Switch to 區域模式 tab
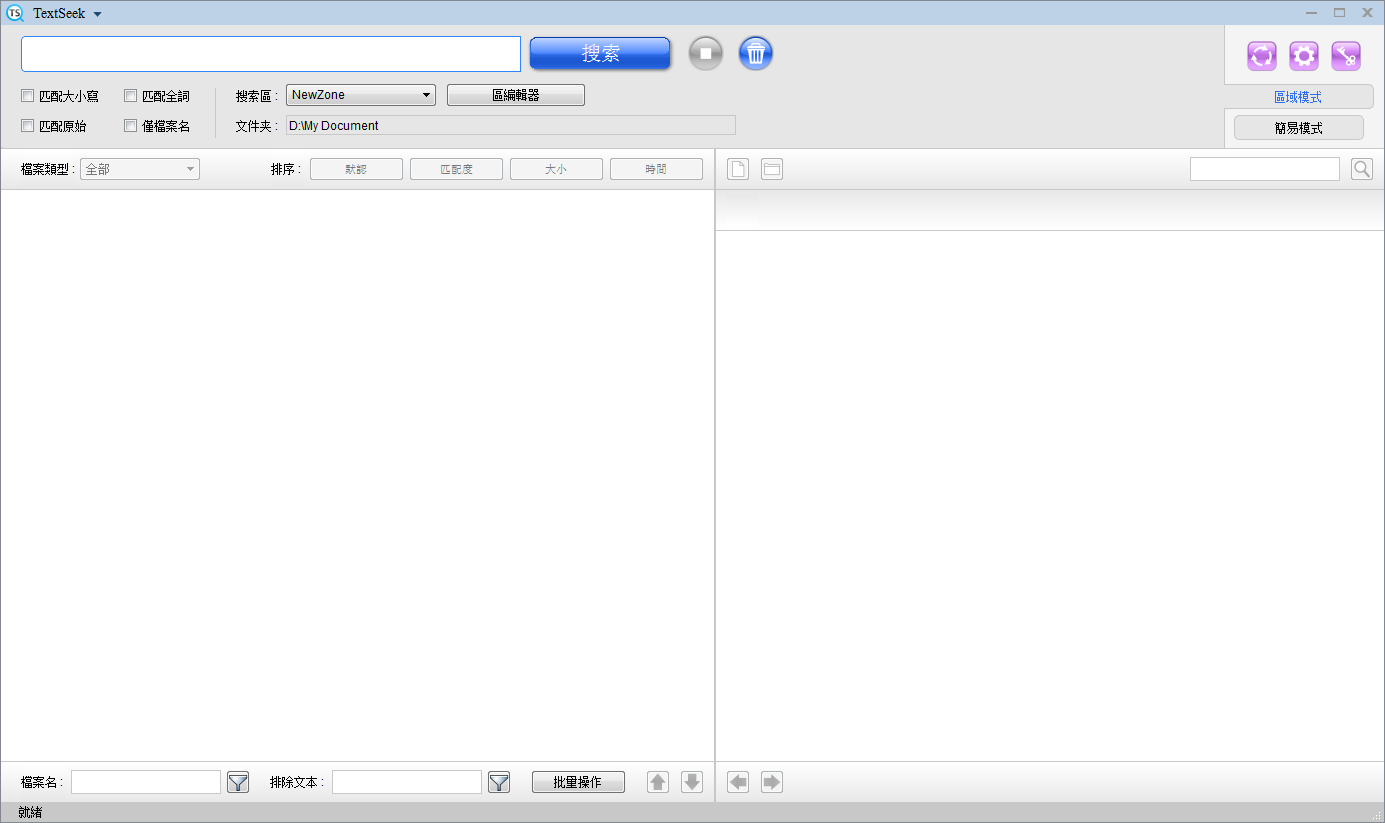The image size is (1385, 823). (x=1297, y=97)
